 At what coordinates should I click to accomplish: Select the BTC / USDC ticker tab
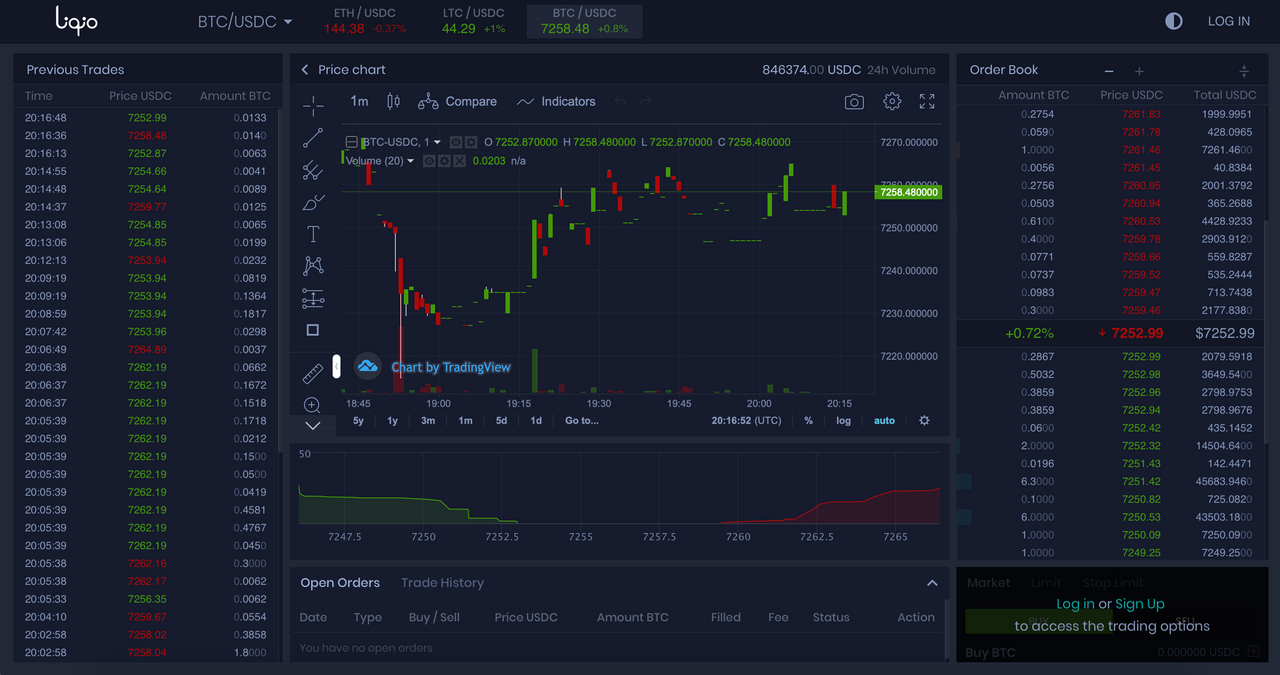point(585,21)
